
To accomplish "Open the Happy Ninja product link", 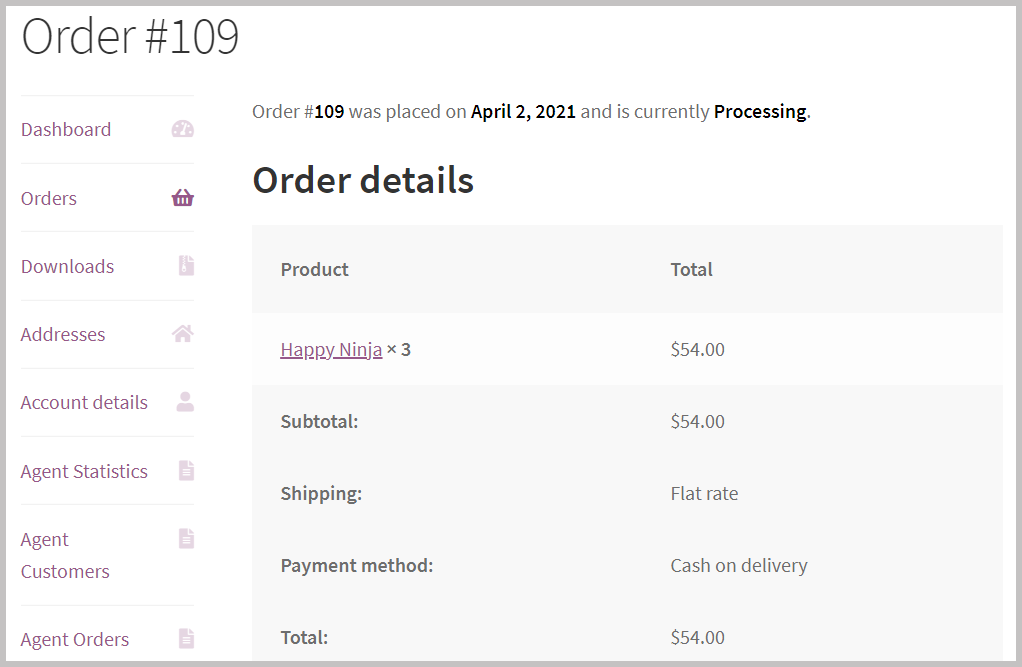I will [331, 350].
